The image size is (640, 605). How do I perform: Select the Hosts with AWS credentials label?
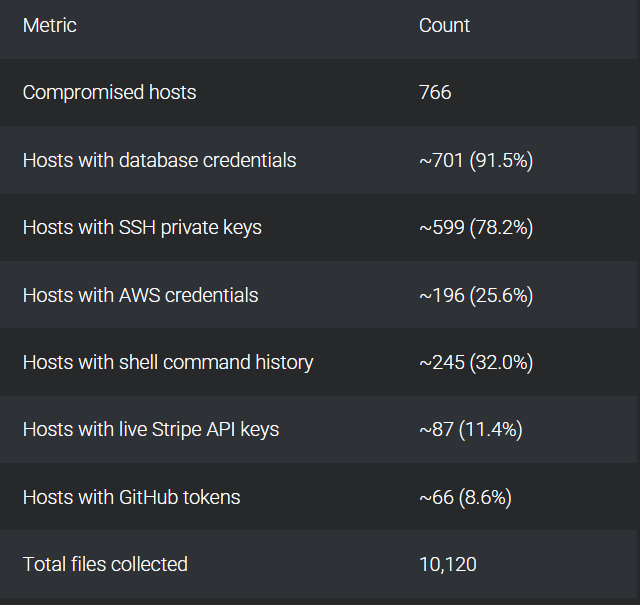coord(140,295)
